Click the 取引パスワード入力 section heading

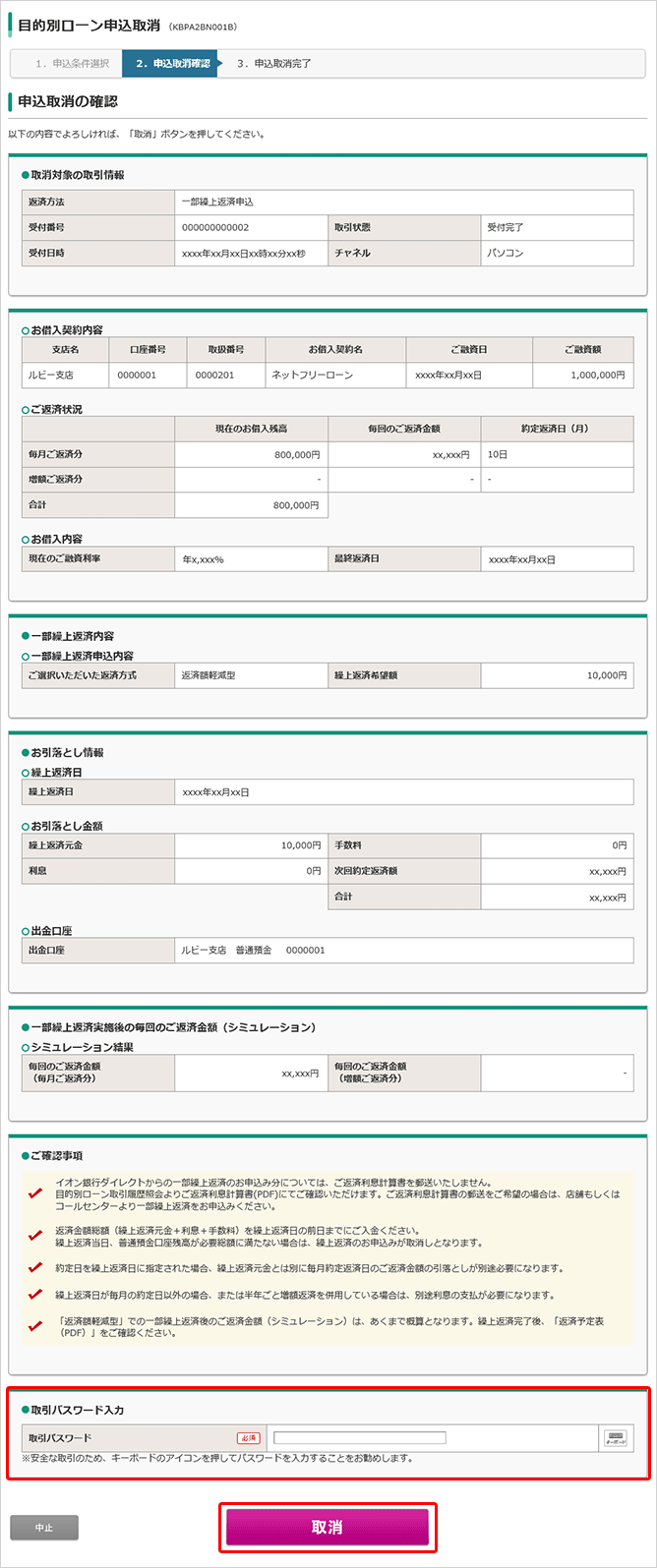click(78, 1411)
